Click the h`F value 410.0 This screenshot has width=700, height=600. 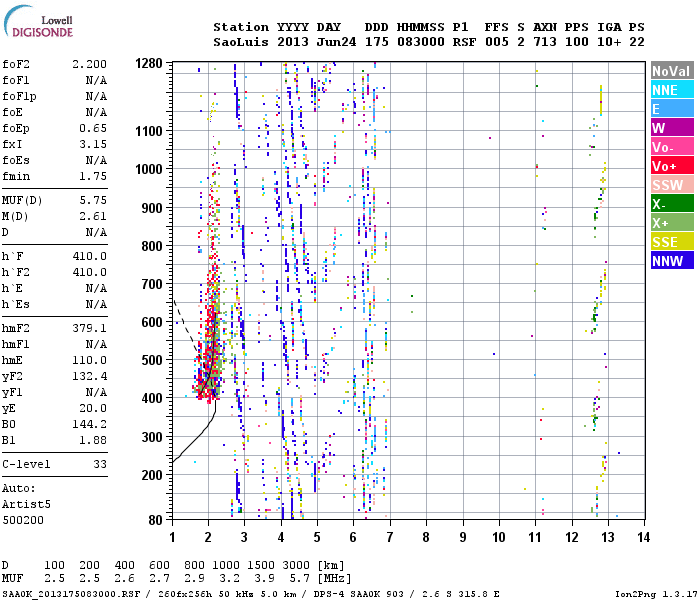[x=89, y=256]
